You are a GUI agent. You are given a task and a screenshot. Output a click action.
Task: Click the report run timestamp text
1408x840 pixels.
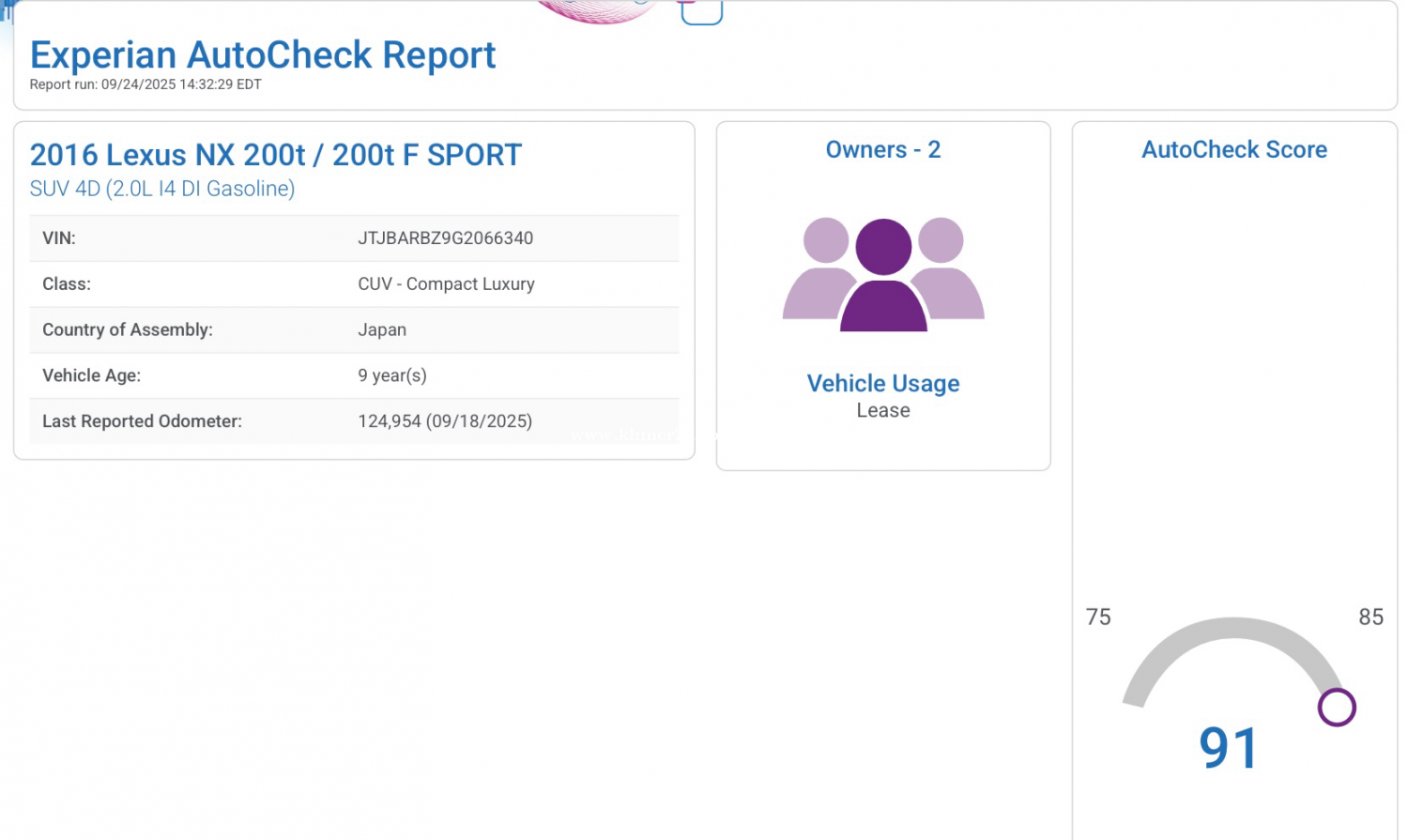click(x=145, y=84)
